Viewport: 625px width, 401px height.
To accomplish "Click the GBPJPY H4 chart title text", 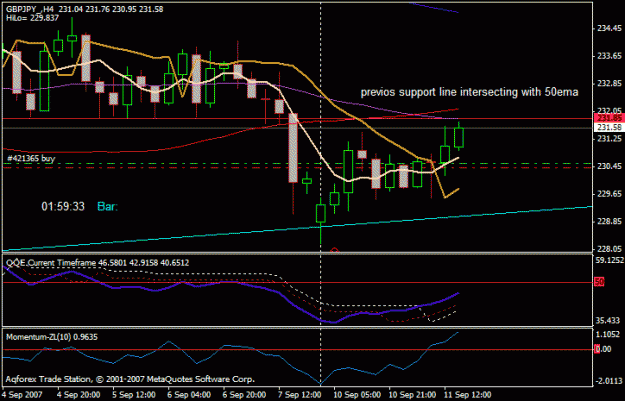I will click(x=85, y=9).
